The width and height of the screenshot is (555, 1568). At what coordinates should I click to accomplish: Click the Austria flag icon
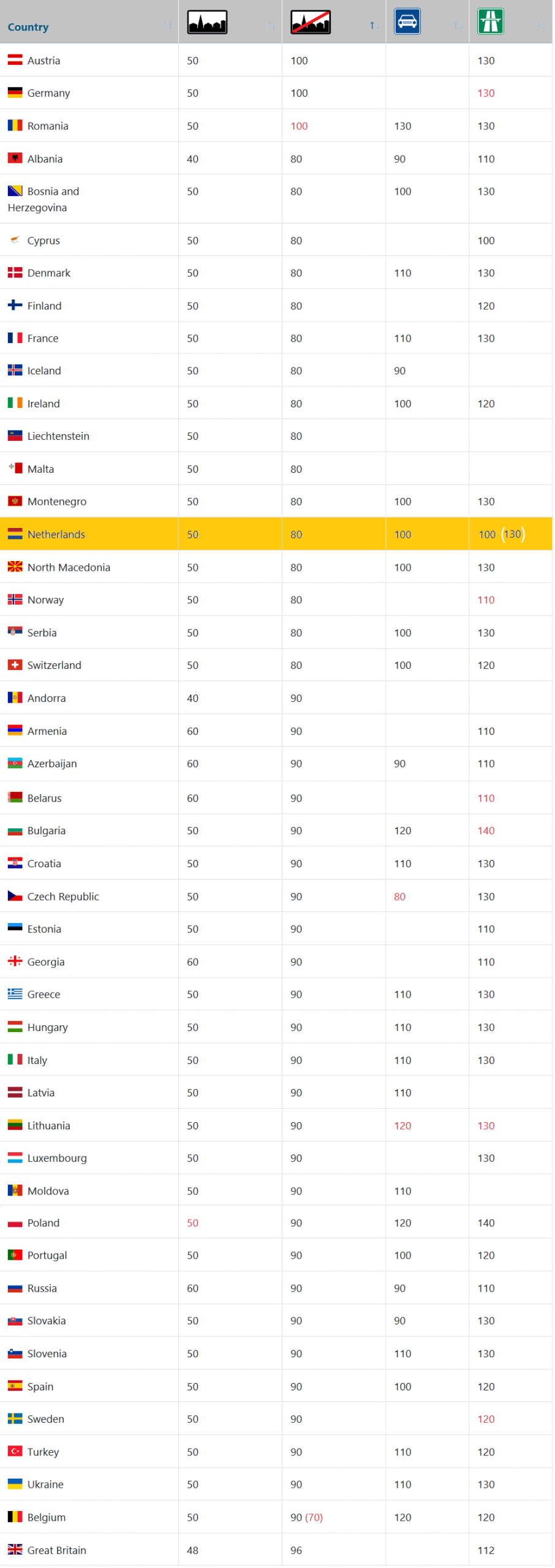point(15,60)
